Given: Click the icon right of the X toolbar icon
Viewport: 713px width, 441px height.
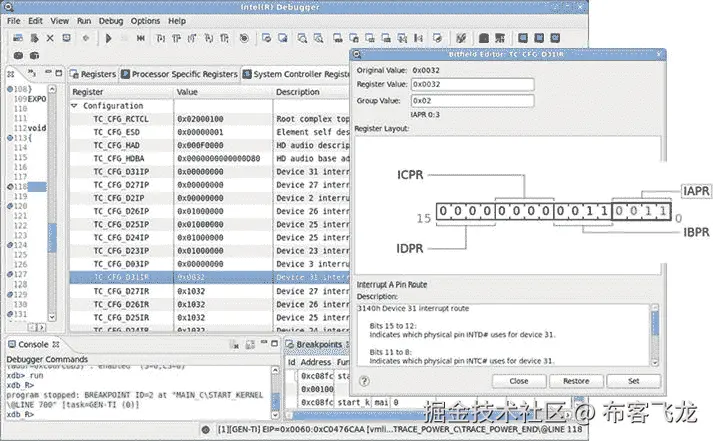Looking at the screenshot, I should [x=66, y=38].
